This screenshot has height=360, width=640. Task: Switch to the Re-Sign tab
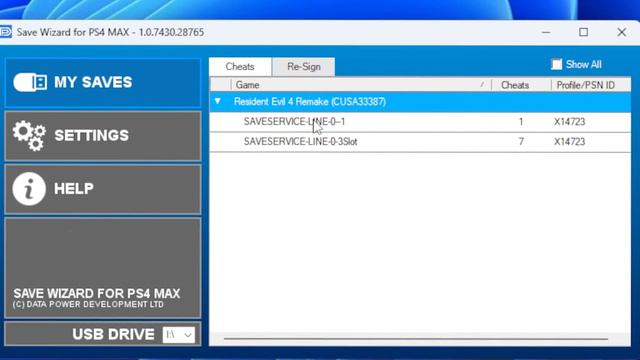tap(304, 67)
